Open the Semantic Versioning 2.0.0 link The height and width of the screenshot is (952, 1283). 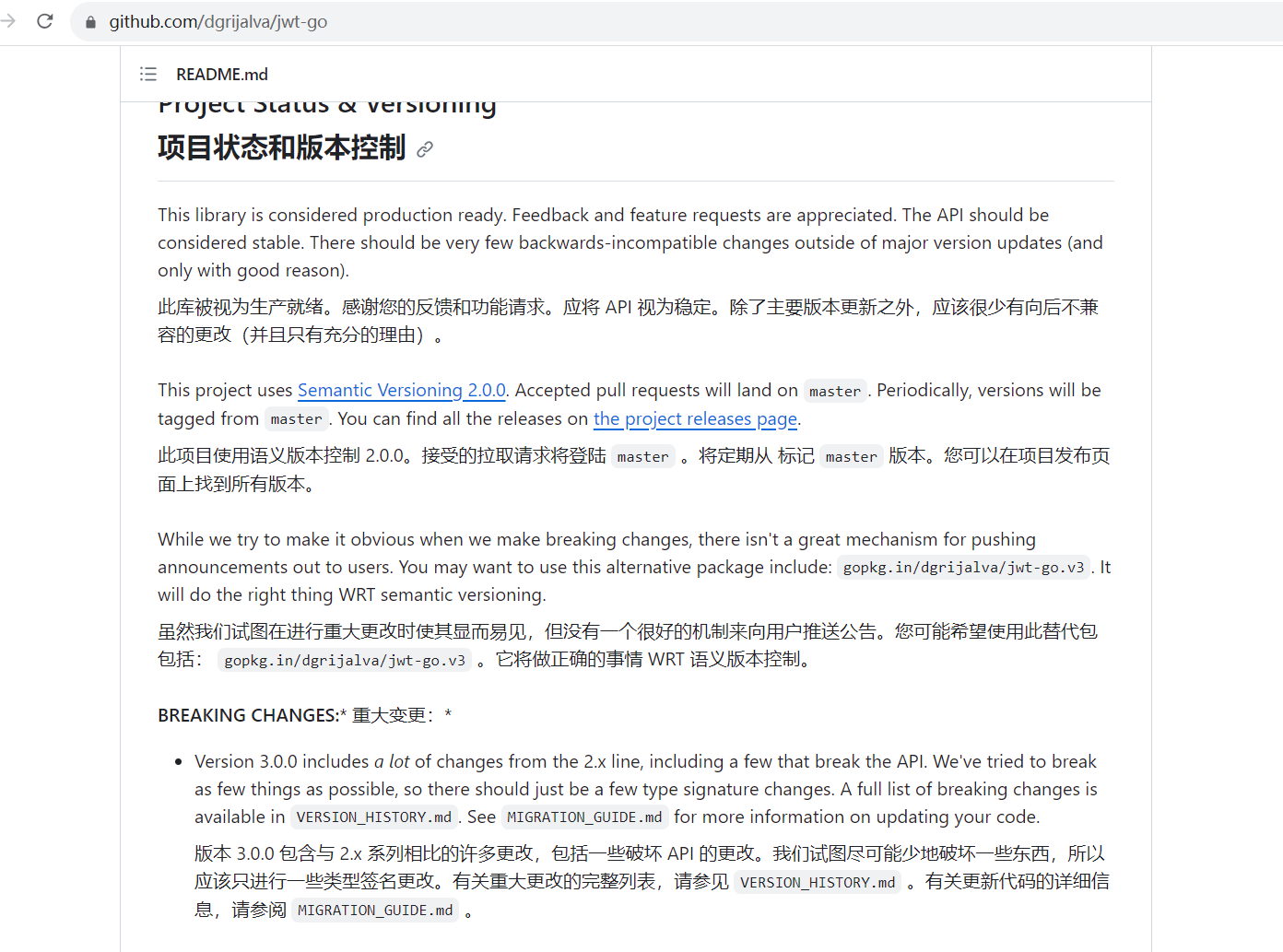[401, 391]
